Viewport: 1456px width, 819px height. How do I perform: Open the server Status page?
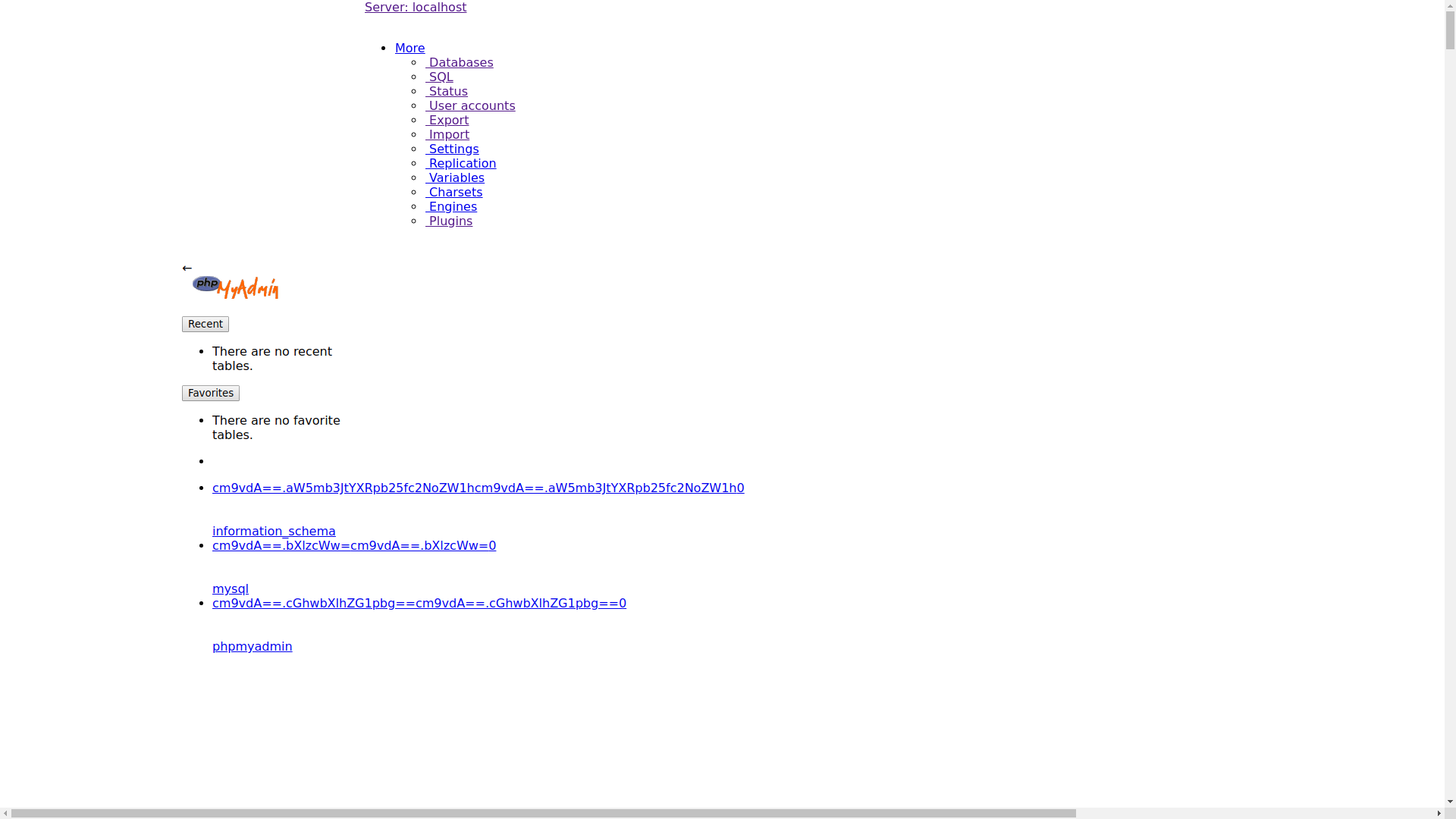coord(447,91)
